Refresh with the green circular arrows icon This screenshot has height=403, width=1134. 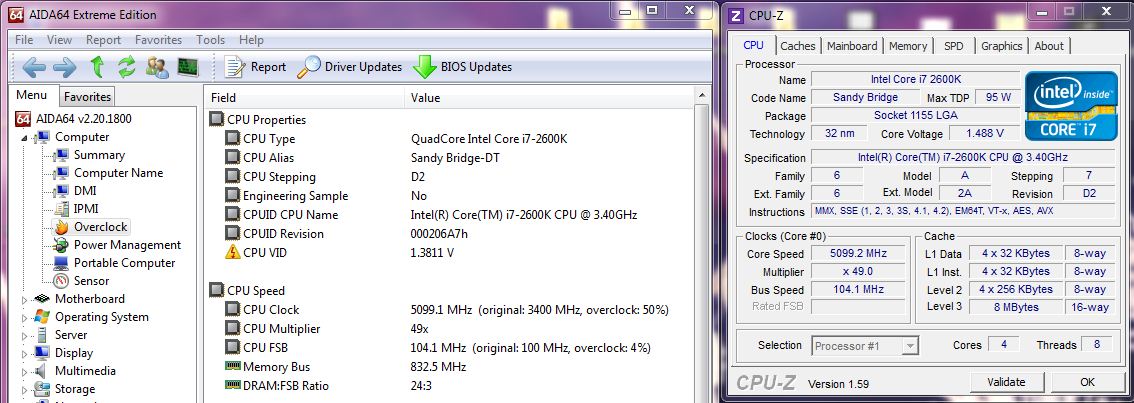point(127,67)
